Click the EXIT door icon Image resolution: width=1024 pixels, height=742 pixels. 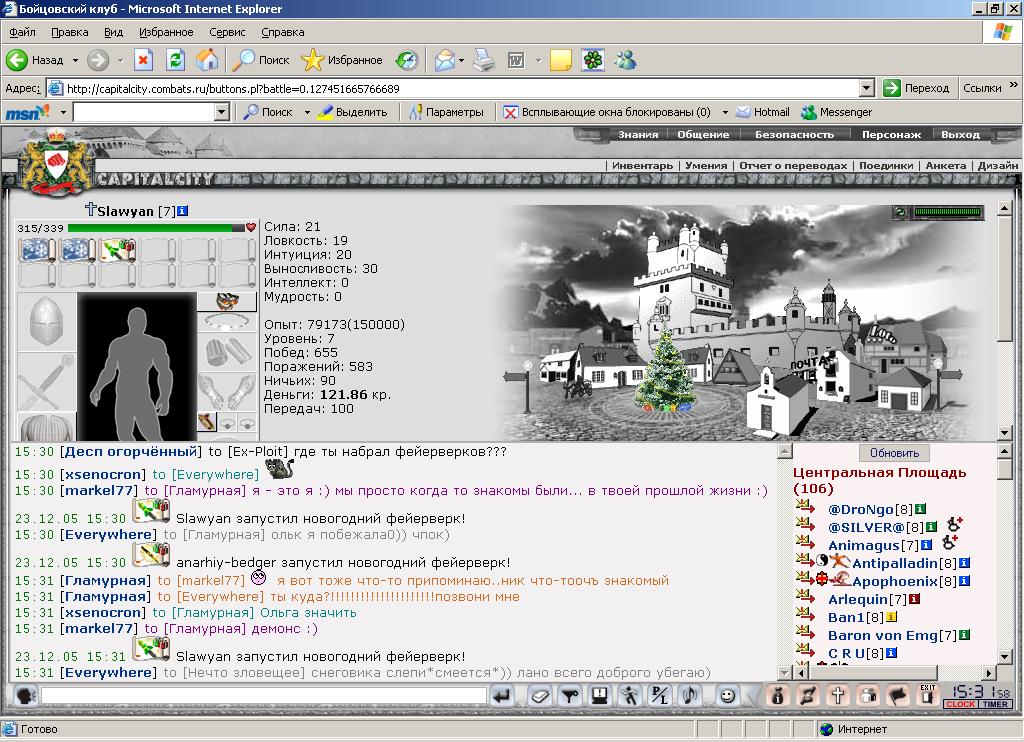tap(927, 695)
